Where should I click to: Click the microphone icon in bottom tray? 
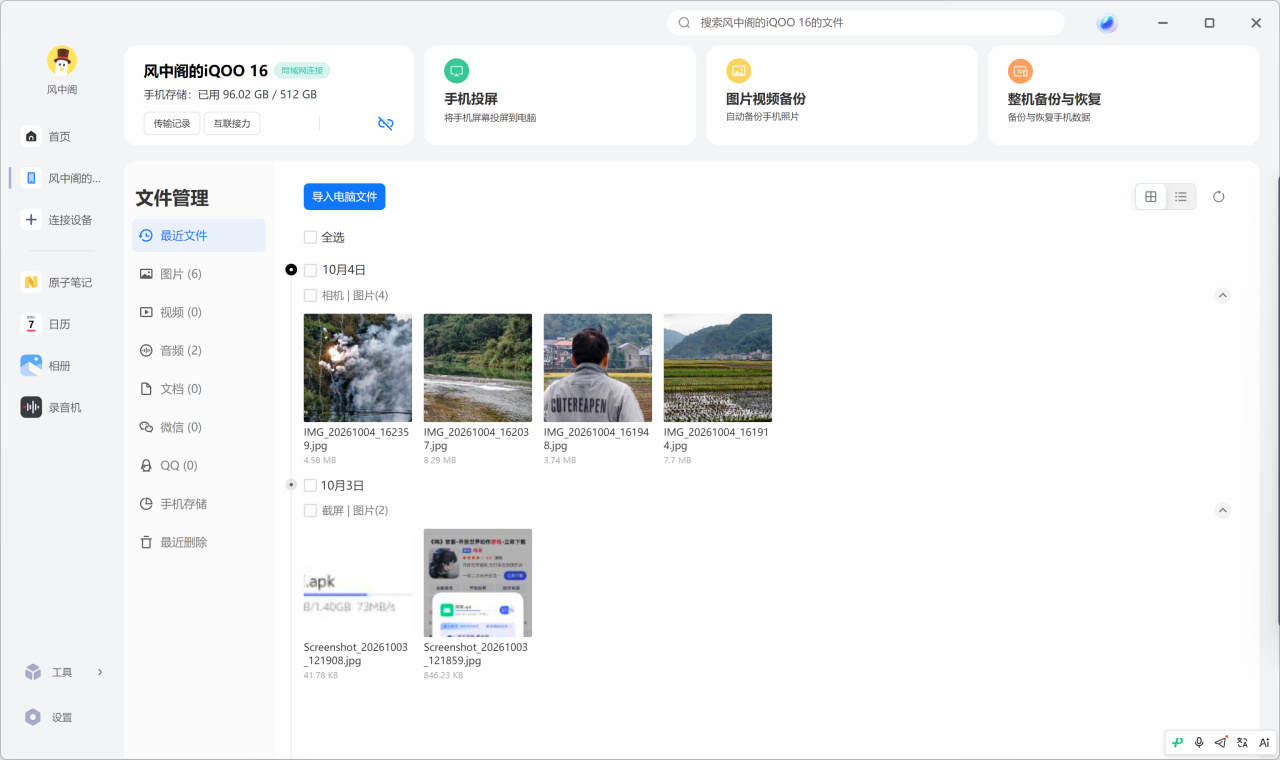click(x=1199, y=743)
